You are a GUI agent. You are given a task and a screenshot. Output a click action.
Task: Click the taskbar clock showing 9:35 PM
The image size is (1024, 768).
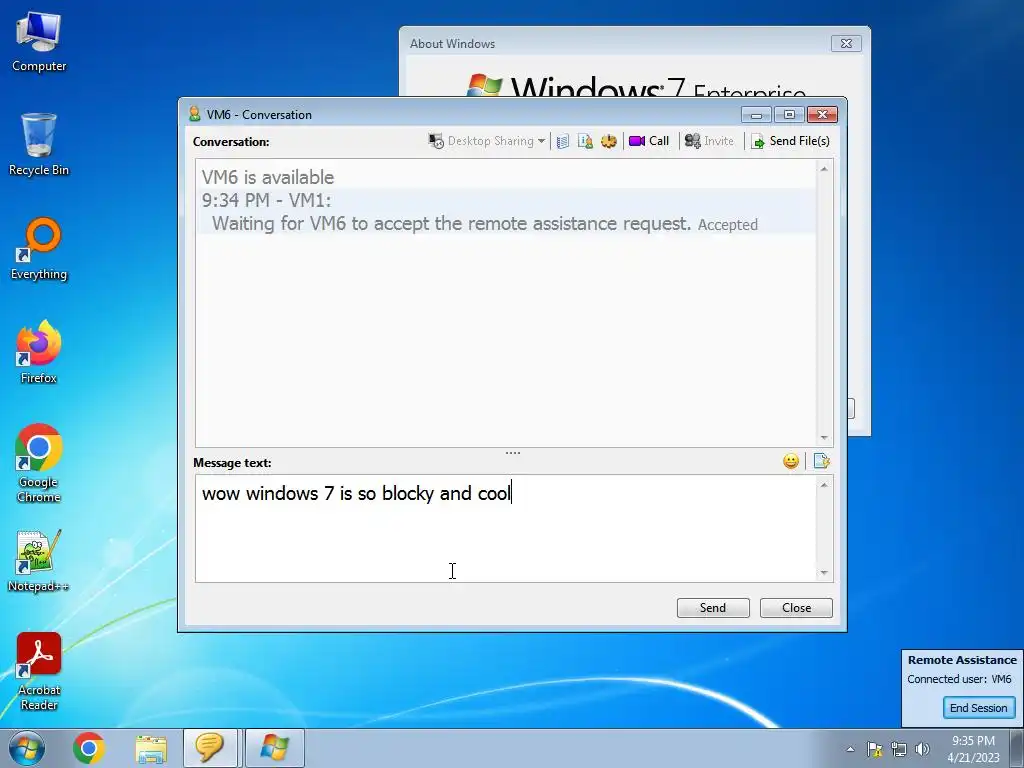pos(973,749)
